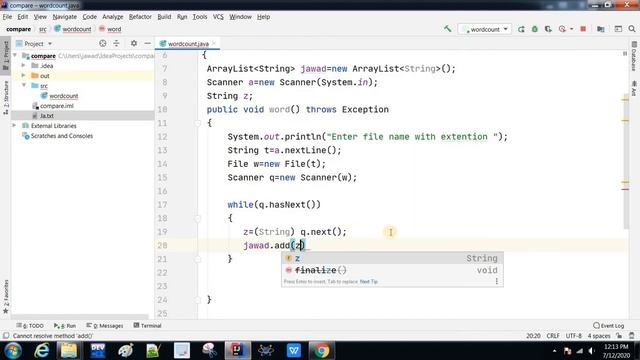This screenshot has height=360, width=640.
Task: Open the Event Log
Action: [609, 326]
